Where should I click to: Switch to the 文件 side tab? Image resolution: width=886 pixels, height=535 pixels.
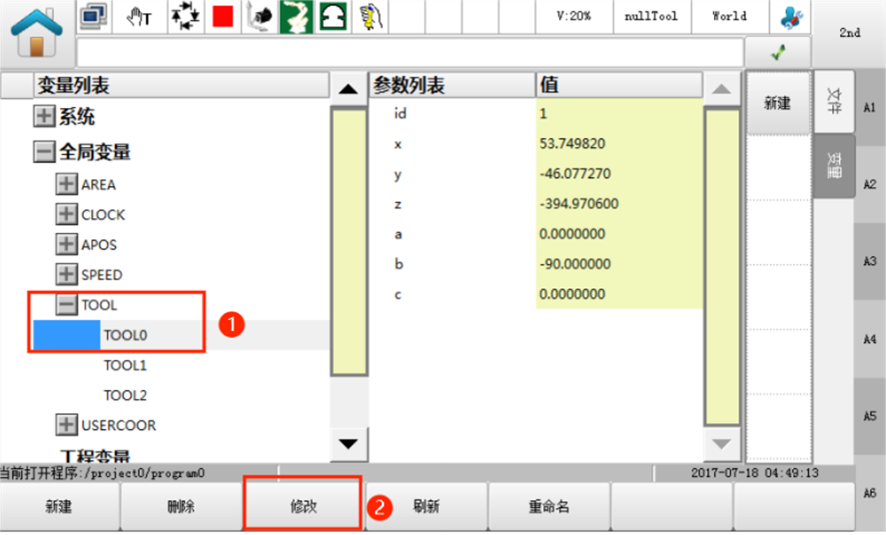pos(833,98)
